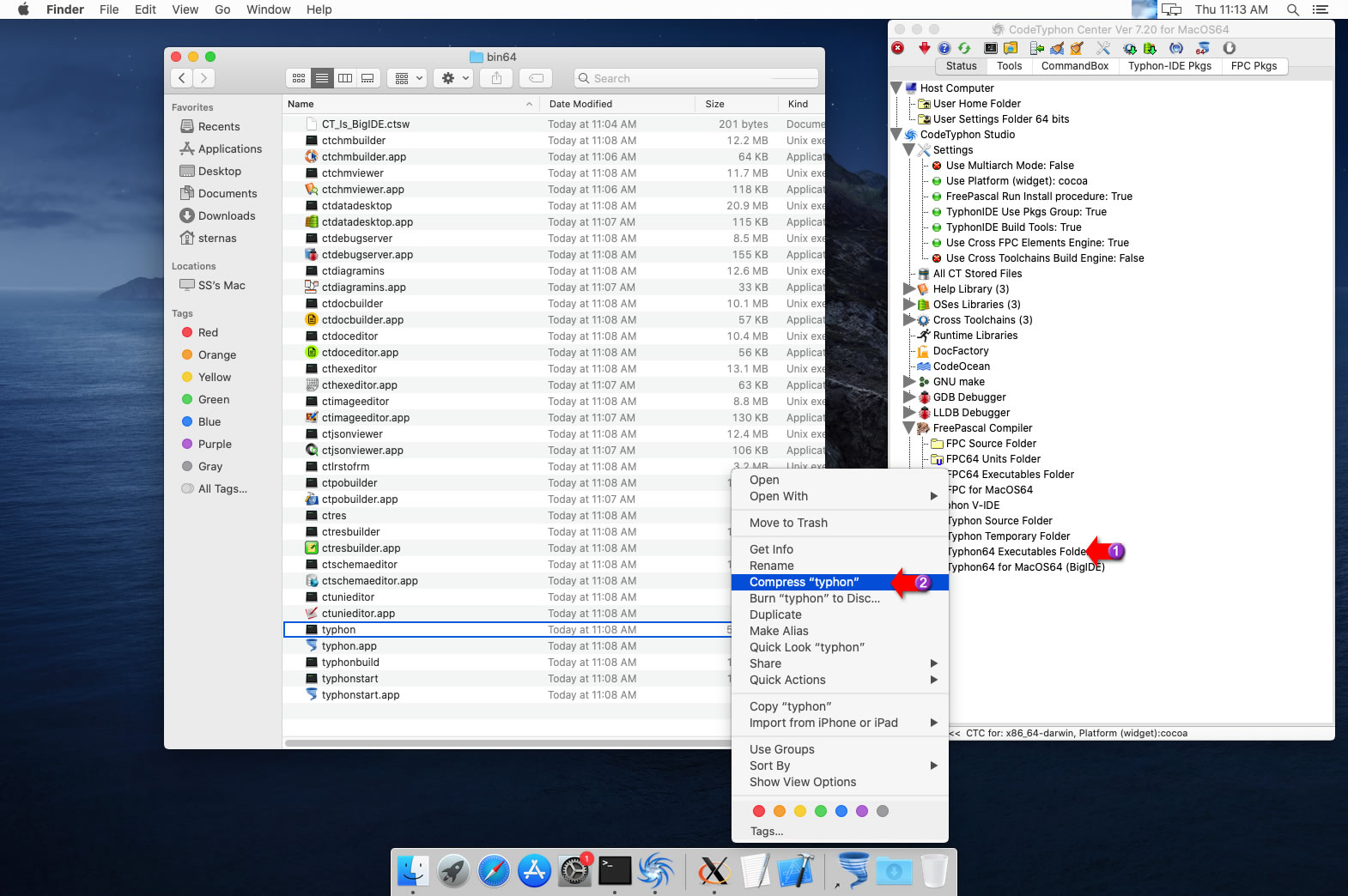Open the Go menu in menu bar
Viewport: 1348px width, 896px height.
click(222, 9)
